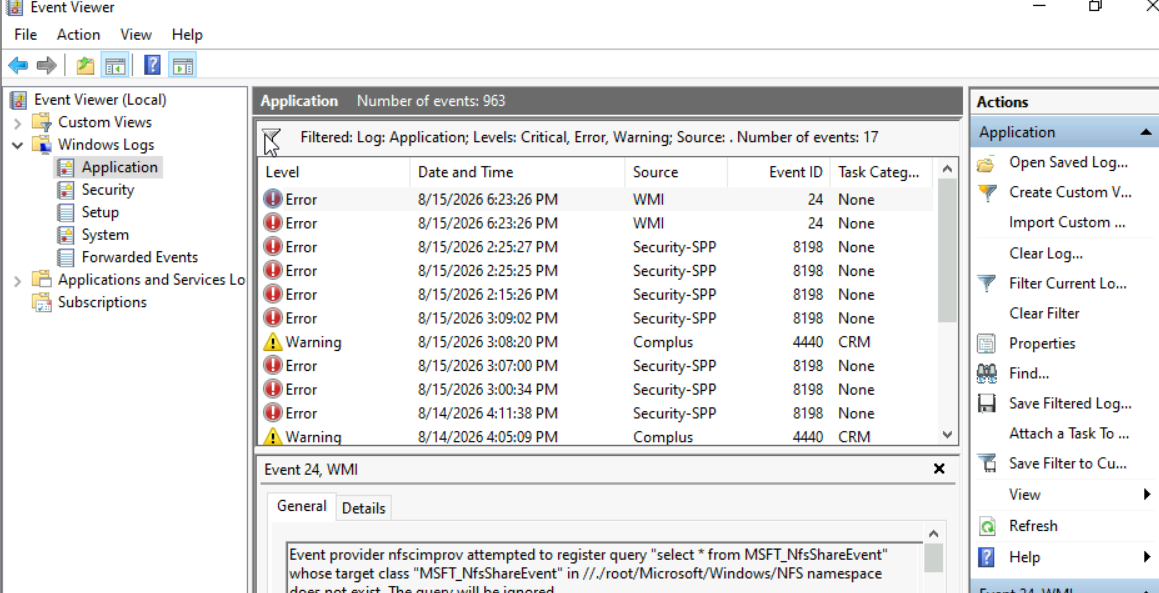Click the Forward arrow toolbar icon
1159x593 pixels.
(47, 66)
